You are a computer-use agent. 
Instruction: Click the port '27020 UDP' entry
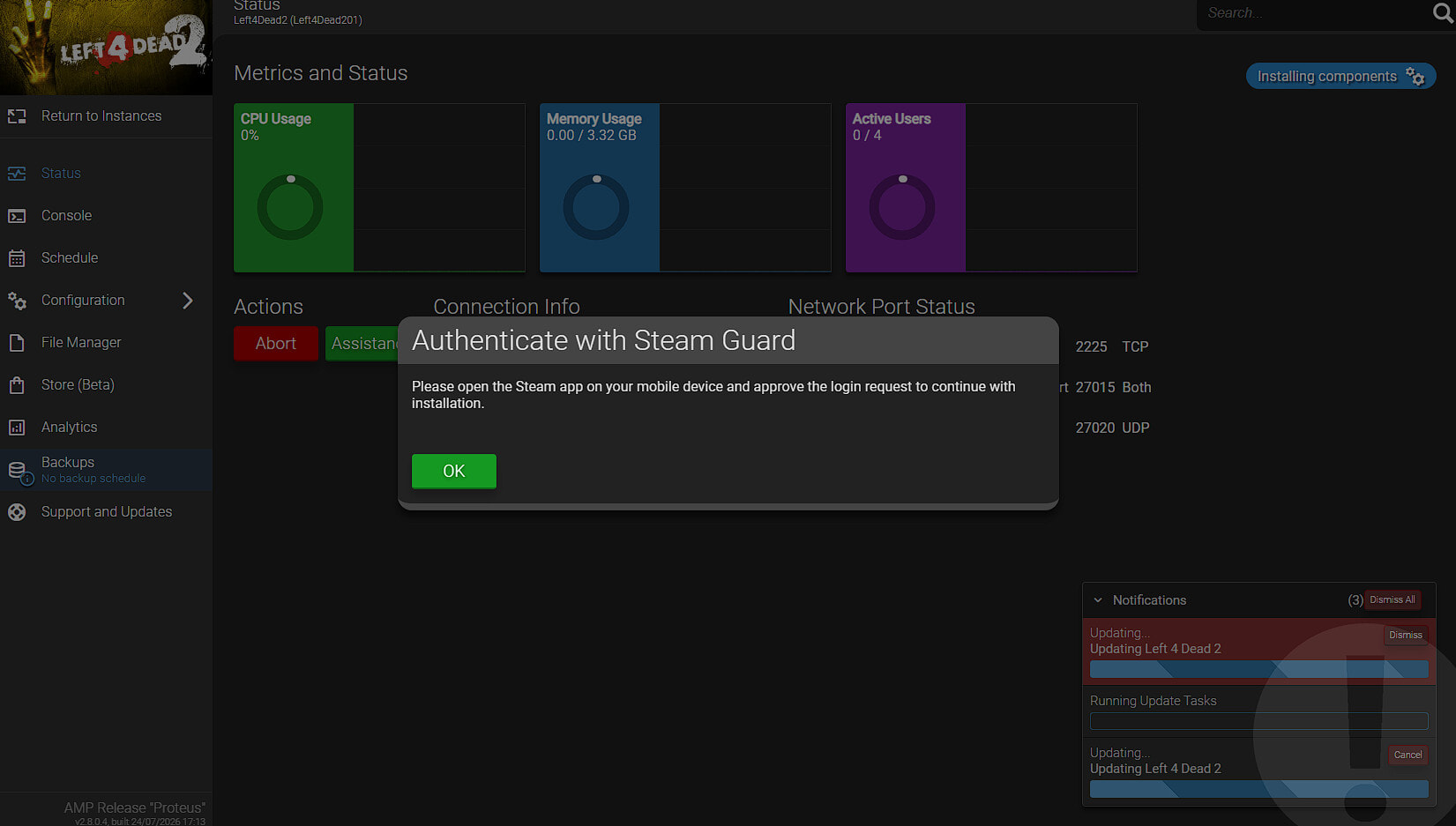coord(1112,428)
